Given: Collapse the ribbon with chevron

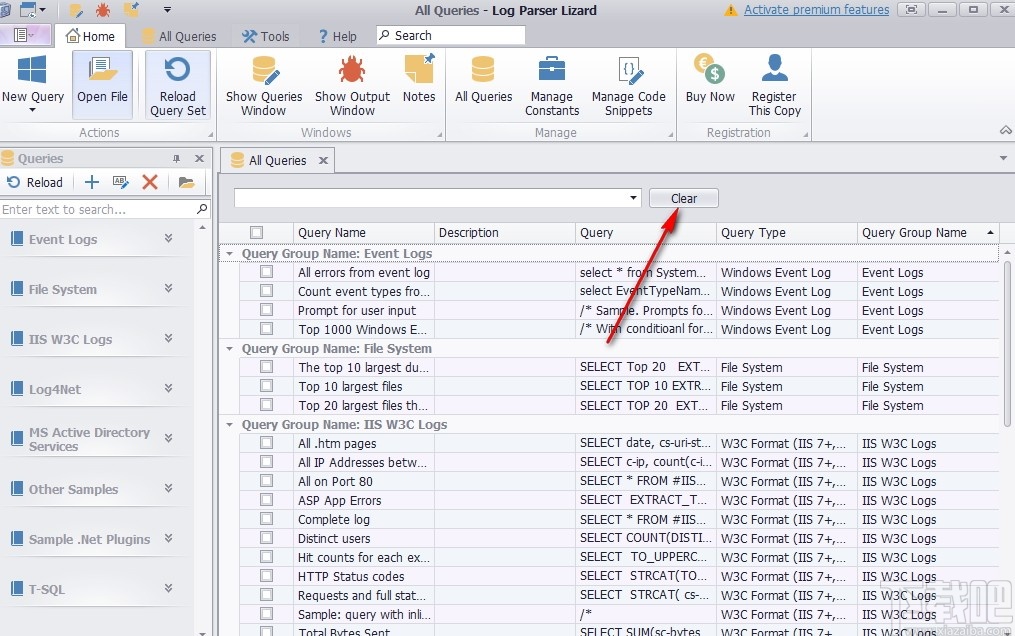Looking at the screenshot, I should 1005,131.
